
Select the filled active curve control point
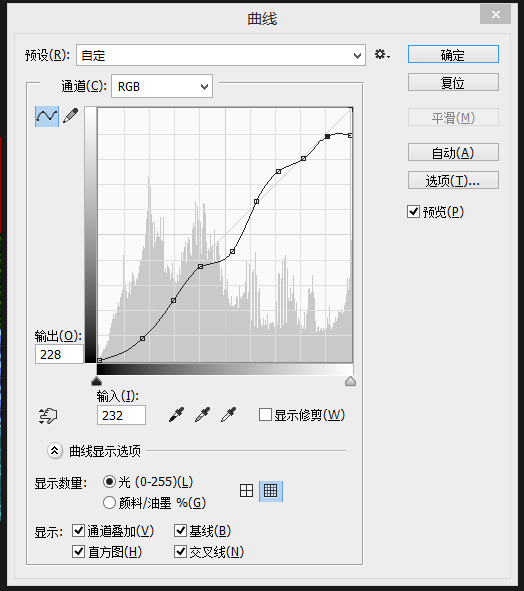327,136
